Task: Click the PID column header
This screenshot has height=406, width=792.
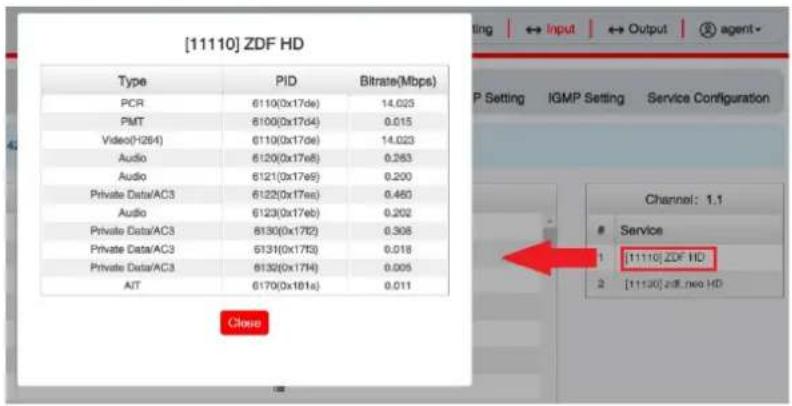Action: 286,81
